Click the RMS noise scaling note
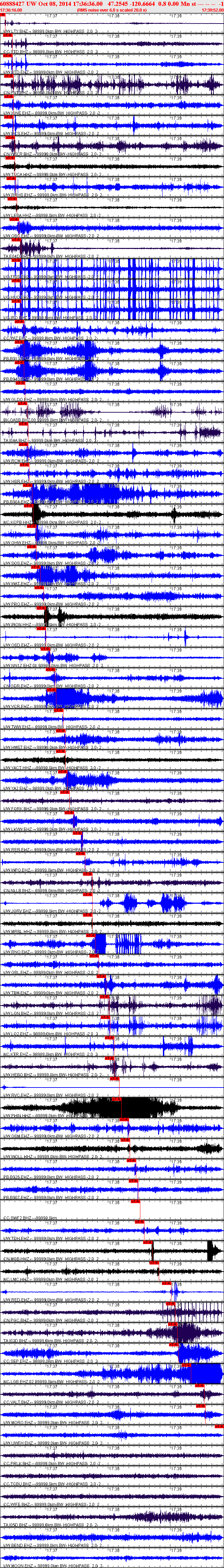The width and height of the screenshot is (224, 1568). pos(112,10)
